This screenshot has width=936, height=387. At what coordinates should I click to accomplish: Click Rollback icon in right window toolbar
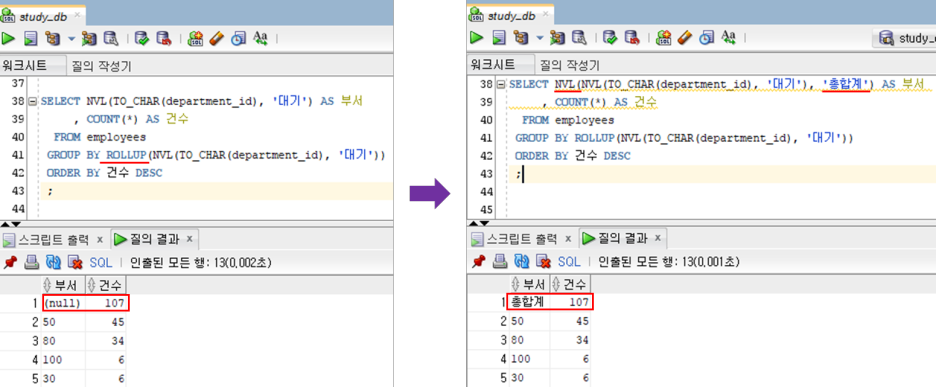pos(632,39)
